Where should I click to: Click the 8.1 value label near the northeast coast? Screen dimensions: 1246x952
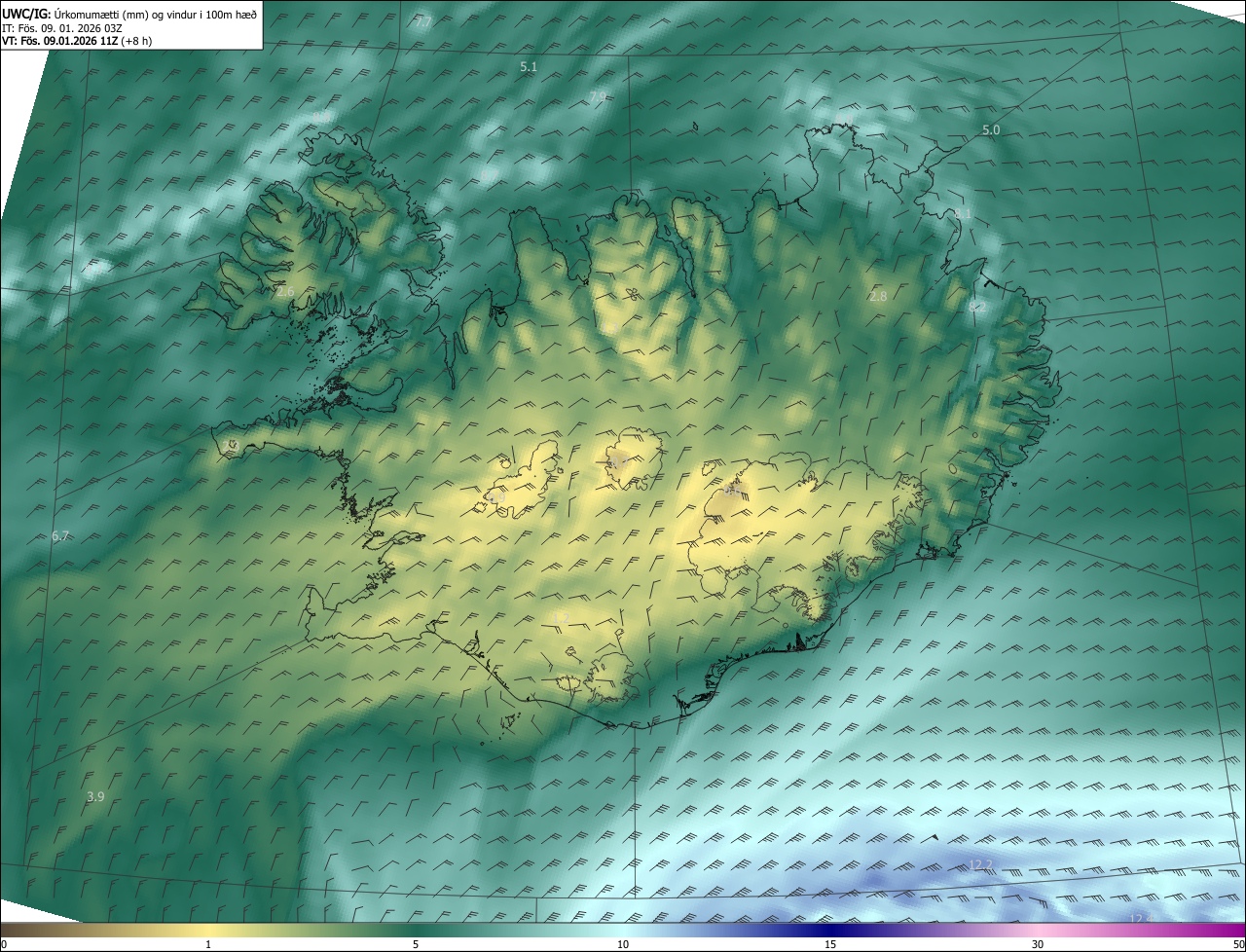pos(963,213)
